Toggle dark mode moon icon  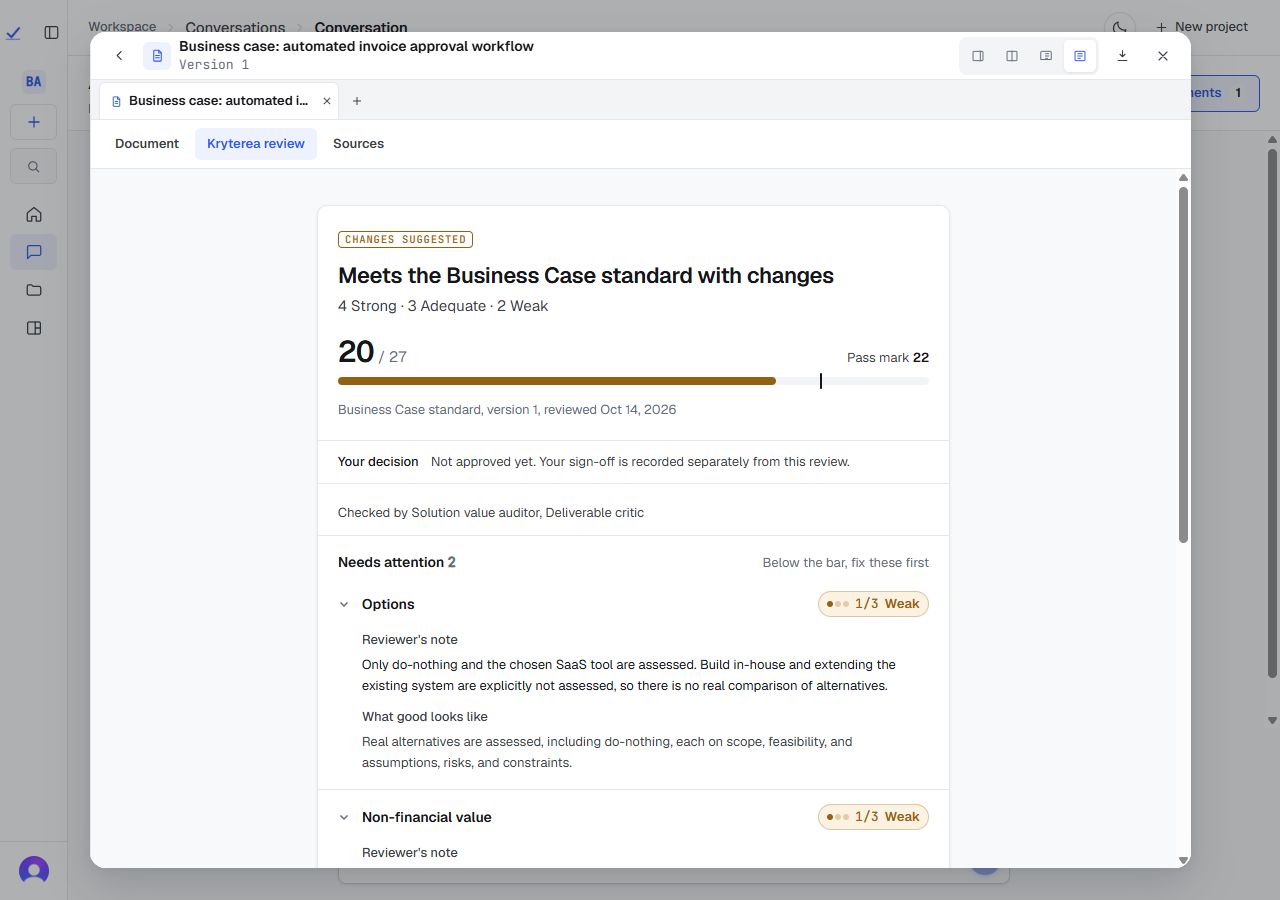[1120, 27]
